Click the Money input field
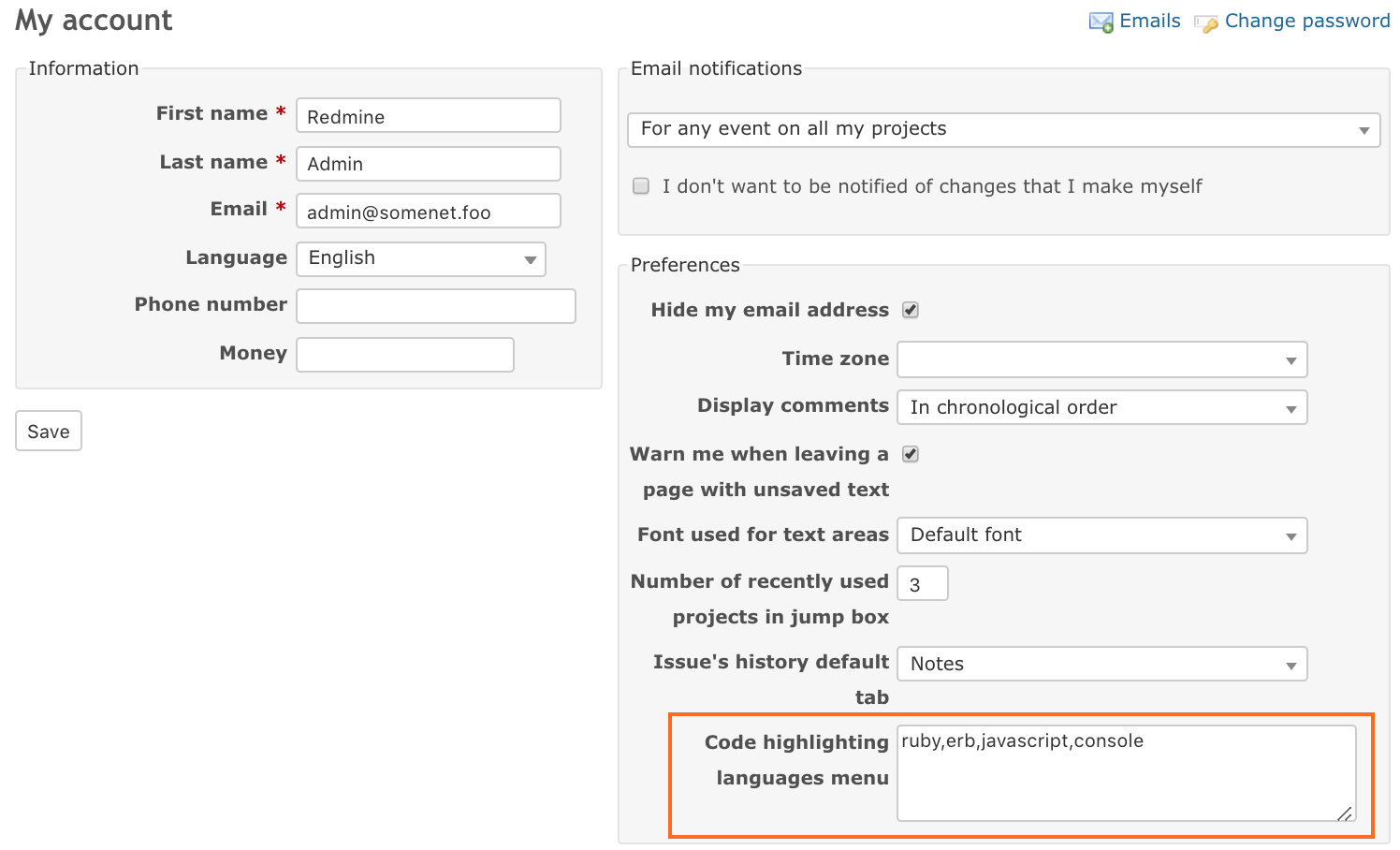 (404, 355)
